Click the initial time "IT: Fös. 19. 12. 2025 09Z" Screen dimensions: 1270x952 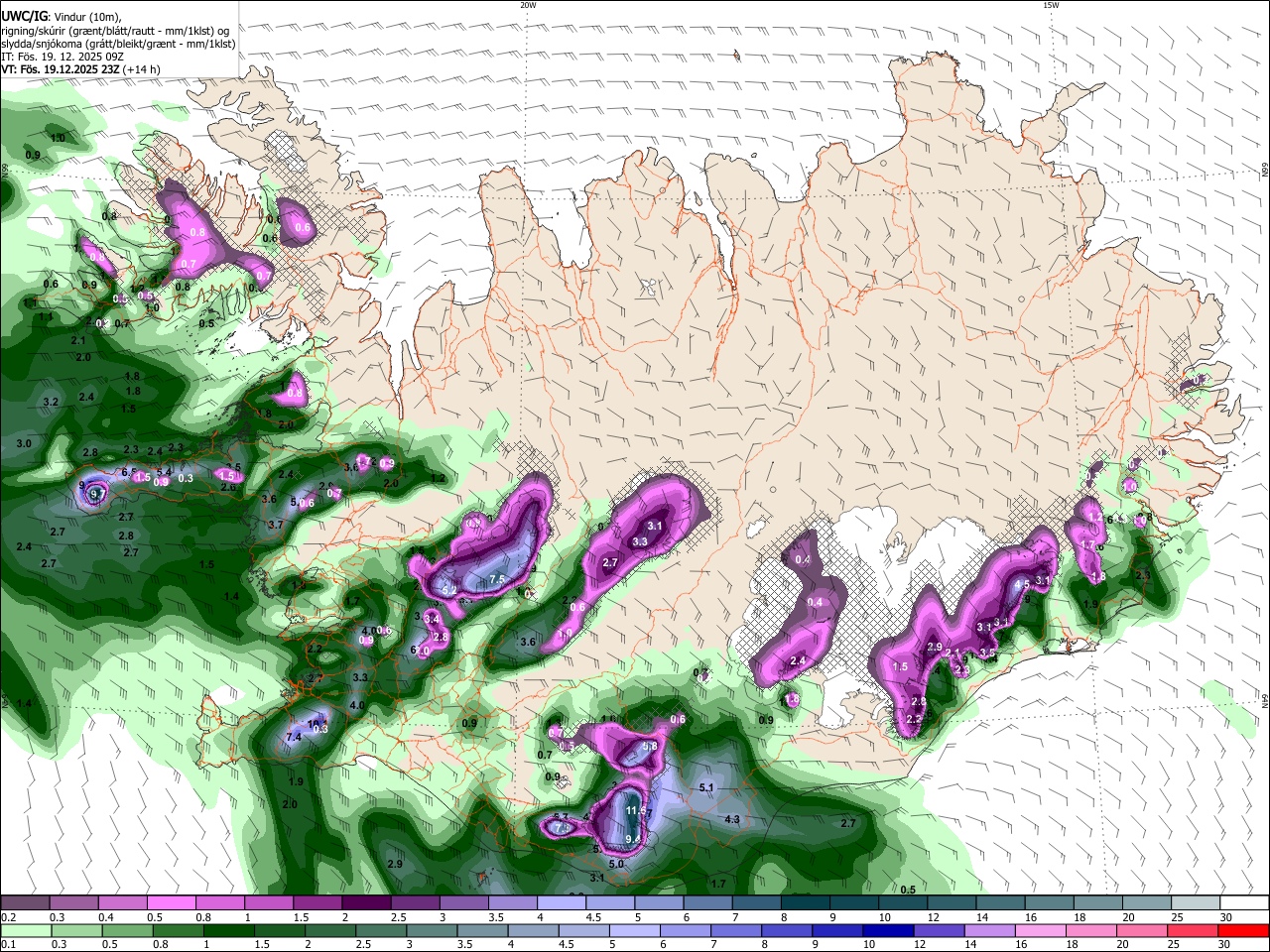(62, 58)
